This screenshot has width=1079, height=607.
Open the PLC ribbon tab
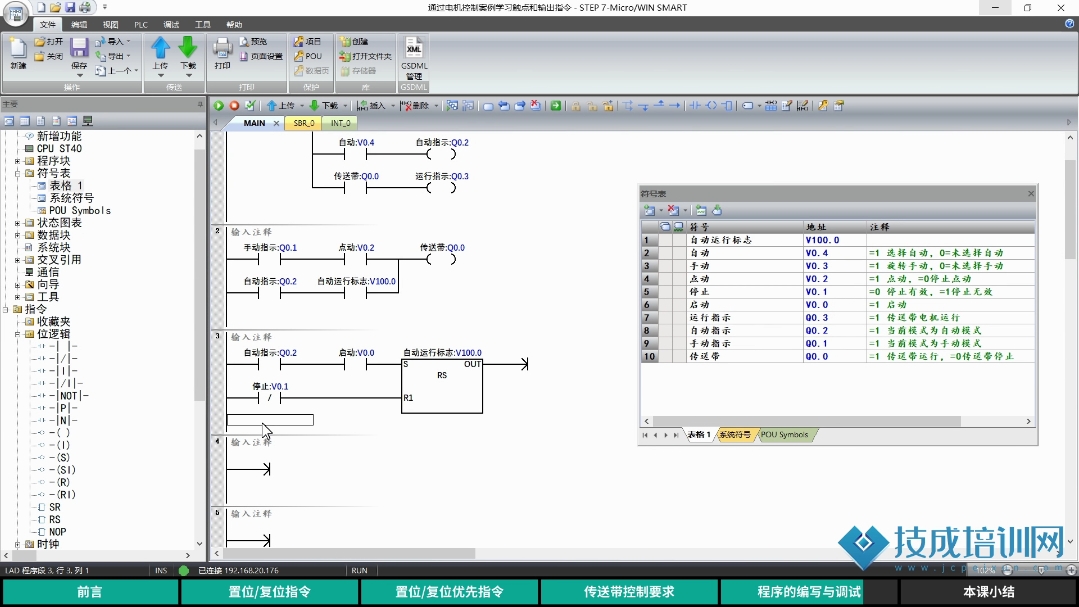coord(140,25)
